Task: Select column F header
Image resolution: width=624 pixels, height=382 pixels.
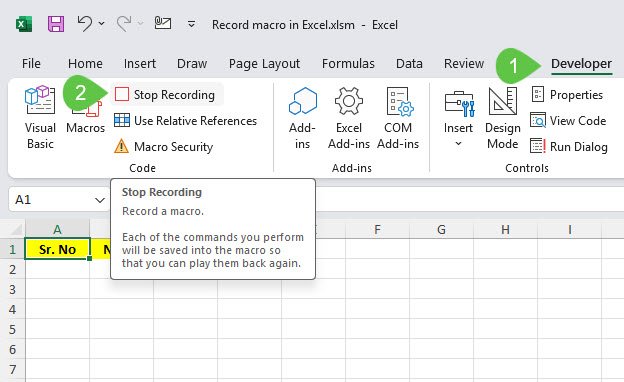Action: 377,230
